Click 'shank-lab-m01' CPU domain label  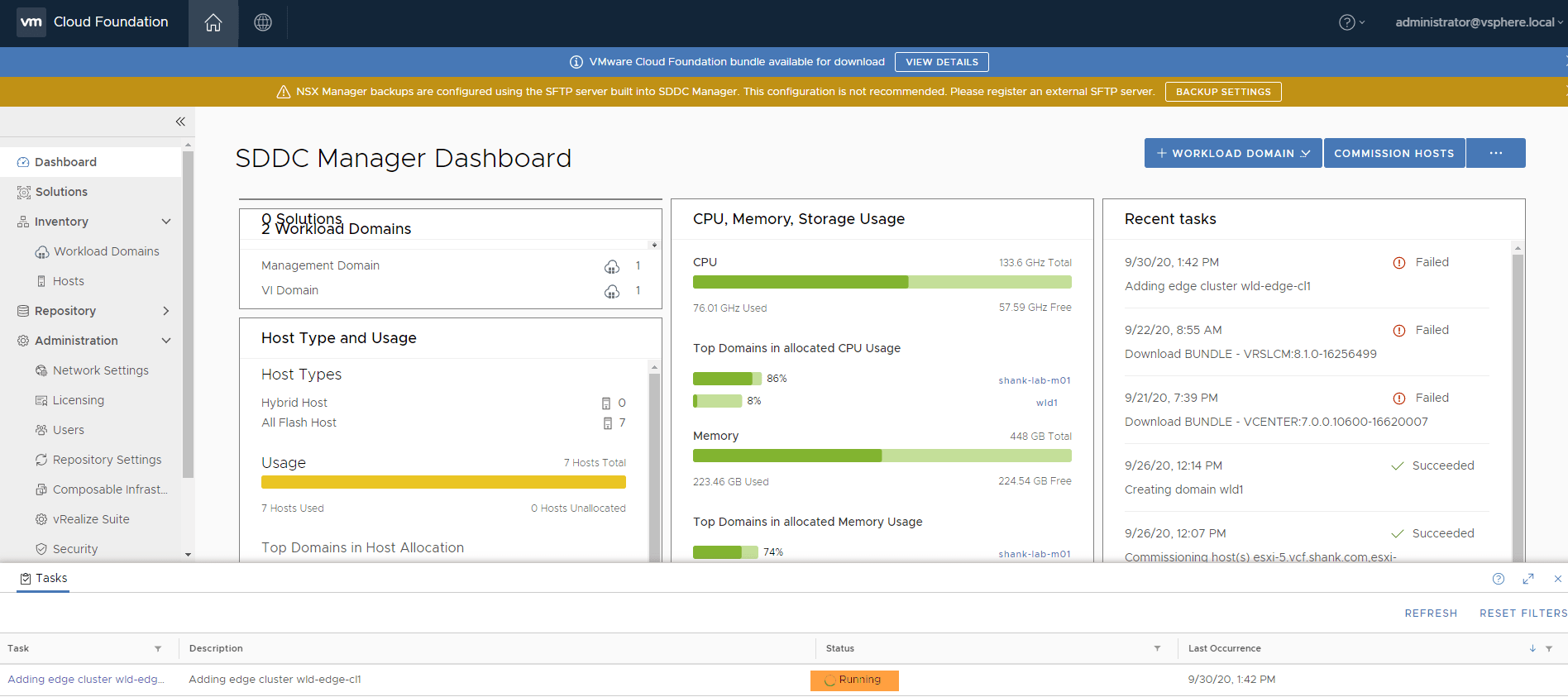(x=1035, y=380)
